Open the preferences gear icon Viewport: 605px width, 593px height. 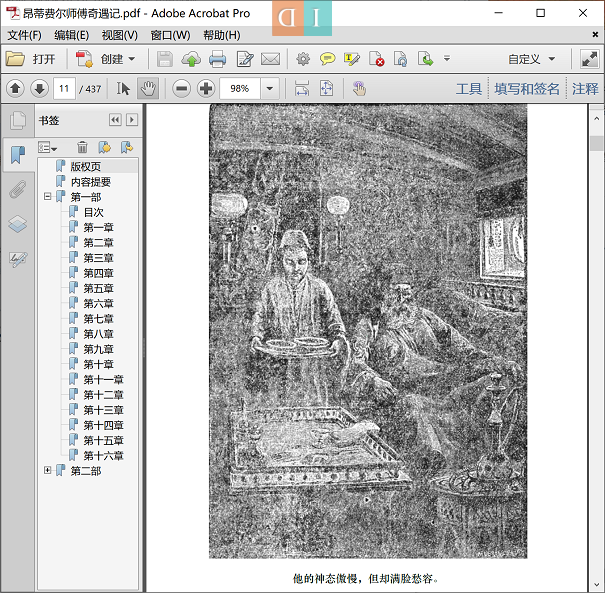[303, 59]
